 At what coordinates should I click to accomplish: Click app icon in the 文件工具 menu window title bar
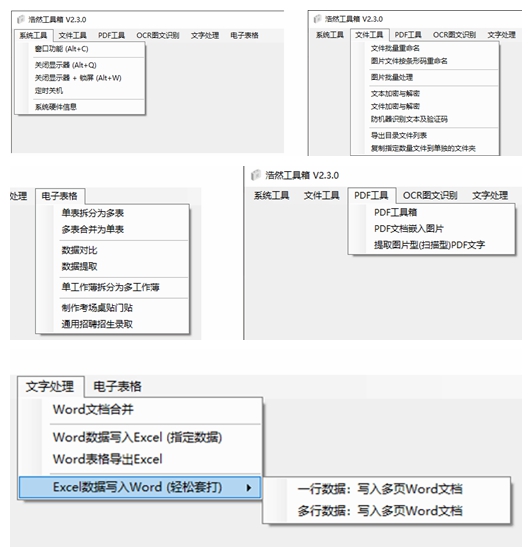[317, 19]
